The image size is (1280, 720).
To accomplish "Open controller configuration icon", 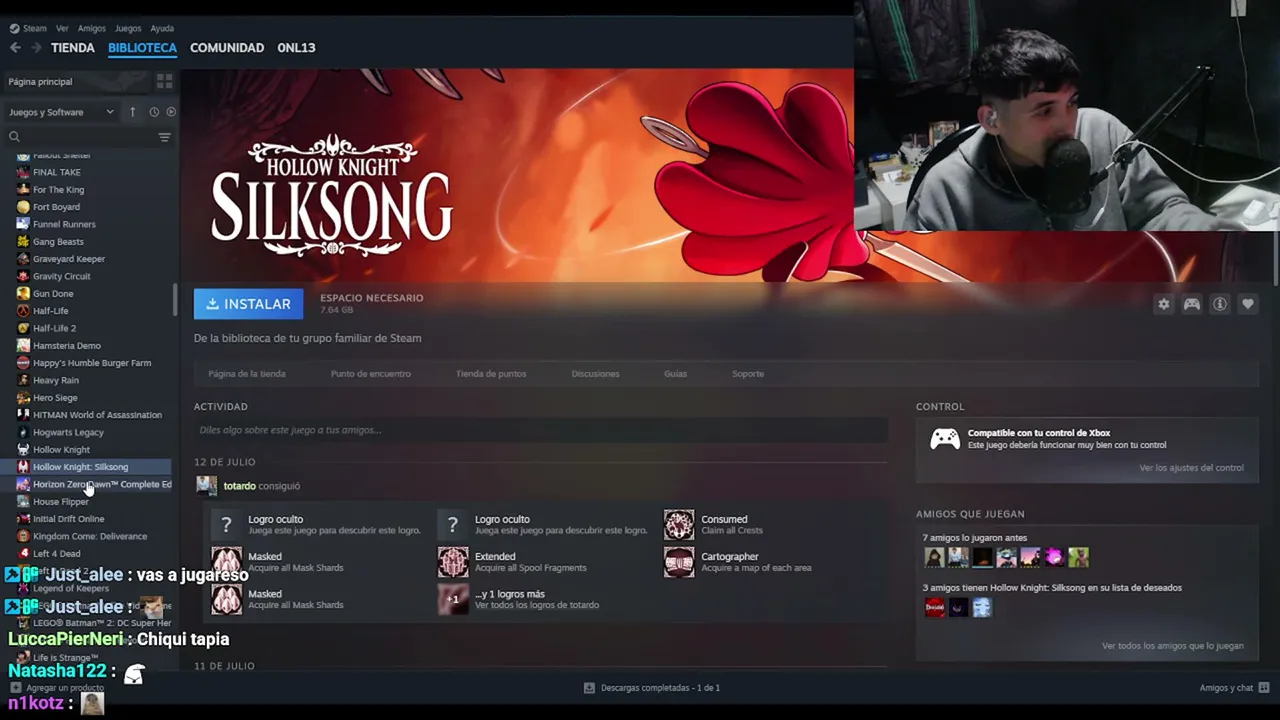I will click(x=1191, y=304).
